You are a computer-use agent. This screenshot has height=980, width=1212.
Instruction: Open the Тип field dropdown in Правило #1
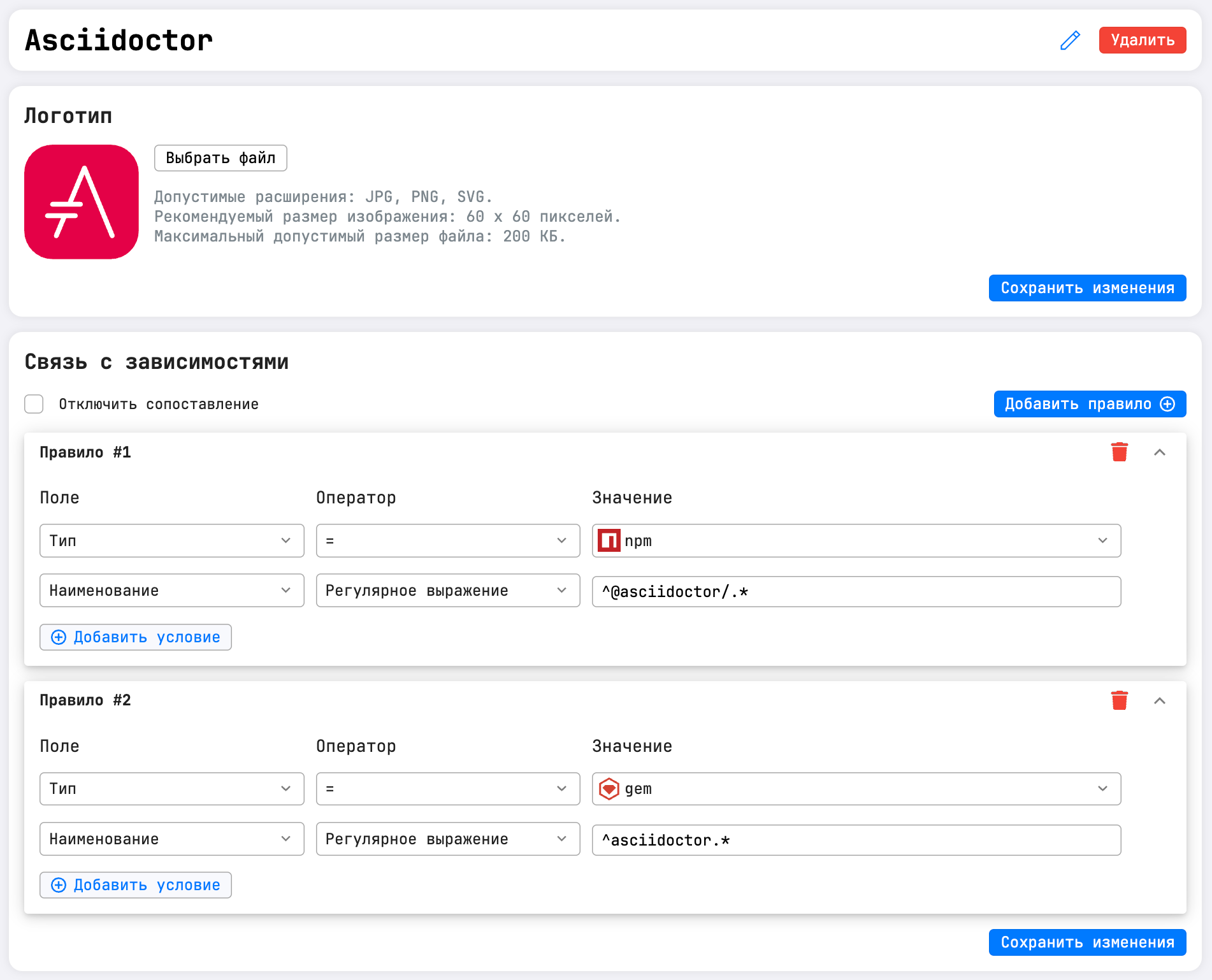click(172, 540)
